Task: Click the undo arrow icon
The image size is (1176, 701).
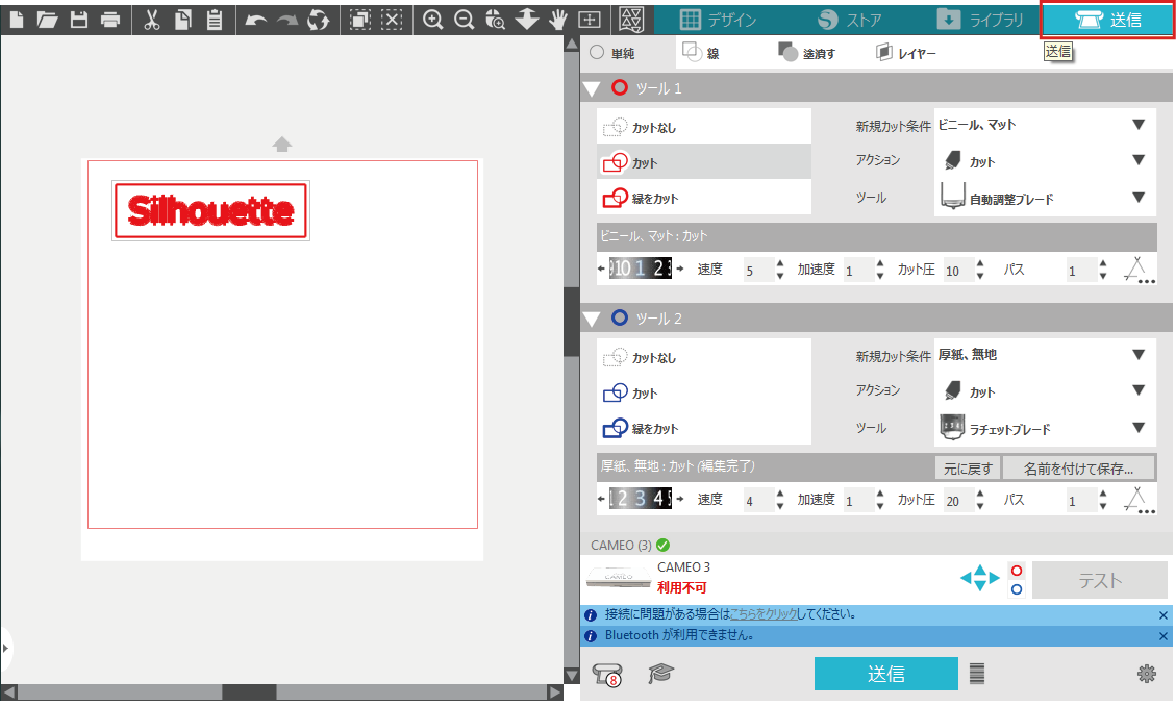Action: click(x=256, y=19)
